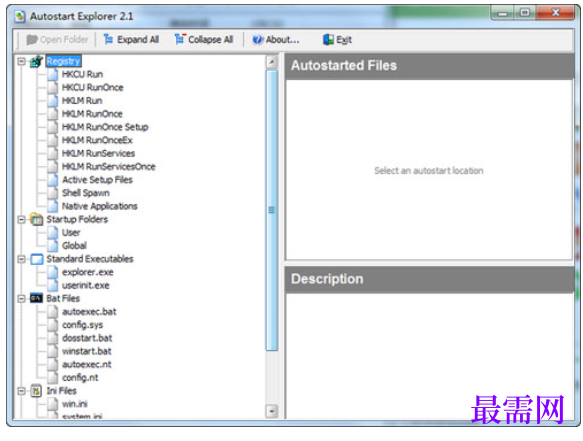Select the Registry tree item

[64, 61]
